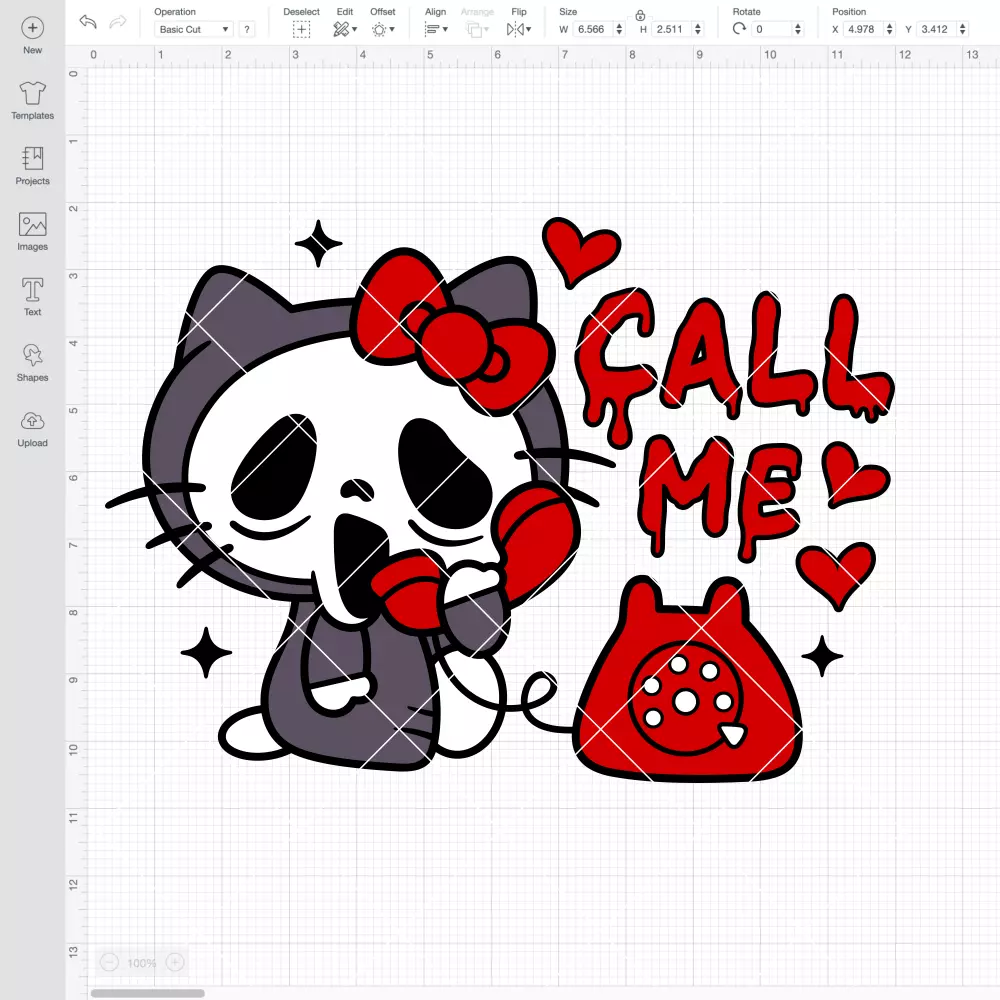Open the Operation Basic Cut dropdown
1000x1000 pixels.
coord(192,29)
